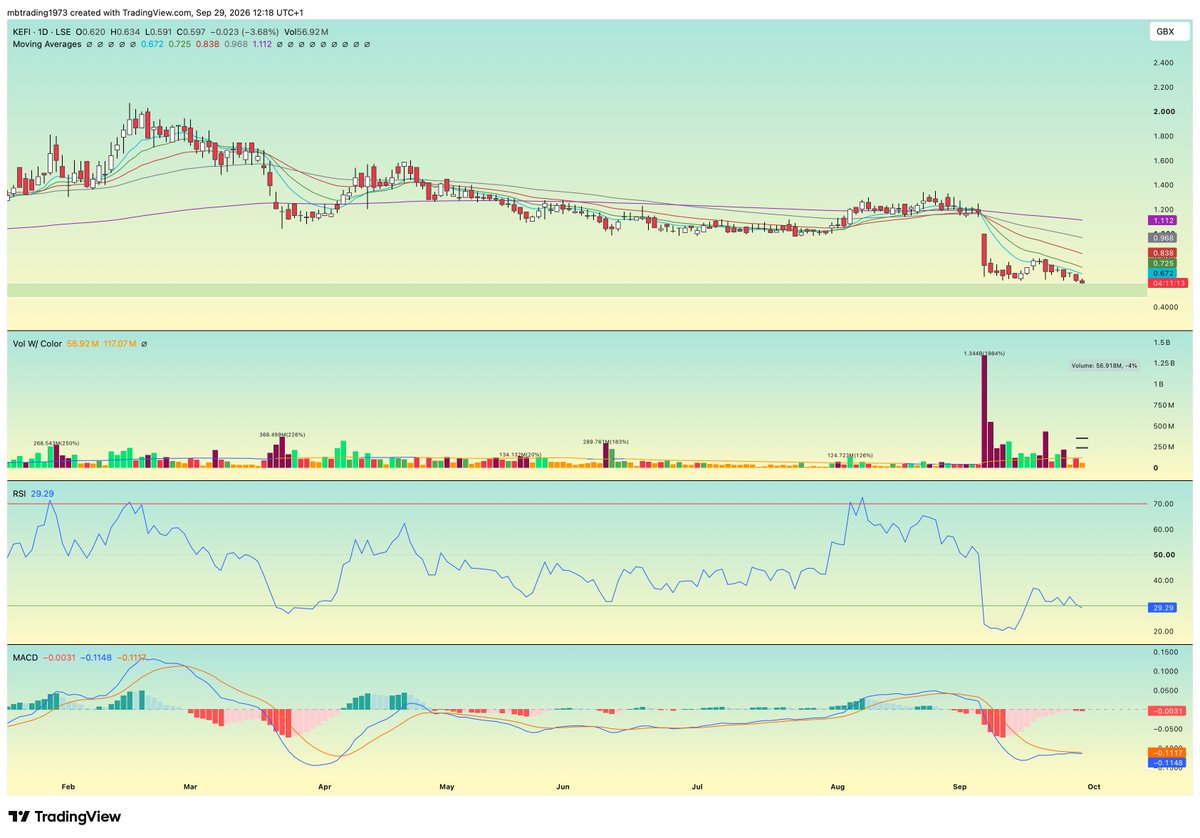1200x838 pixels.
Task: Click the MACD indicator legend label
Action: [x=23, y=656]
